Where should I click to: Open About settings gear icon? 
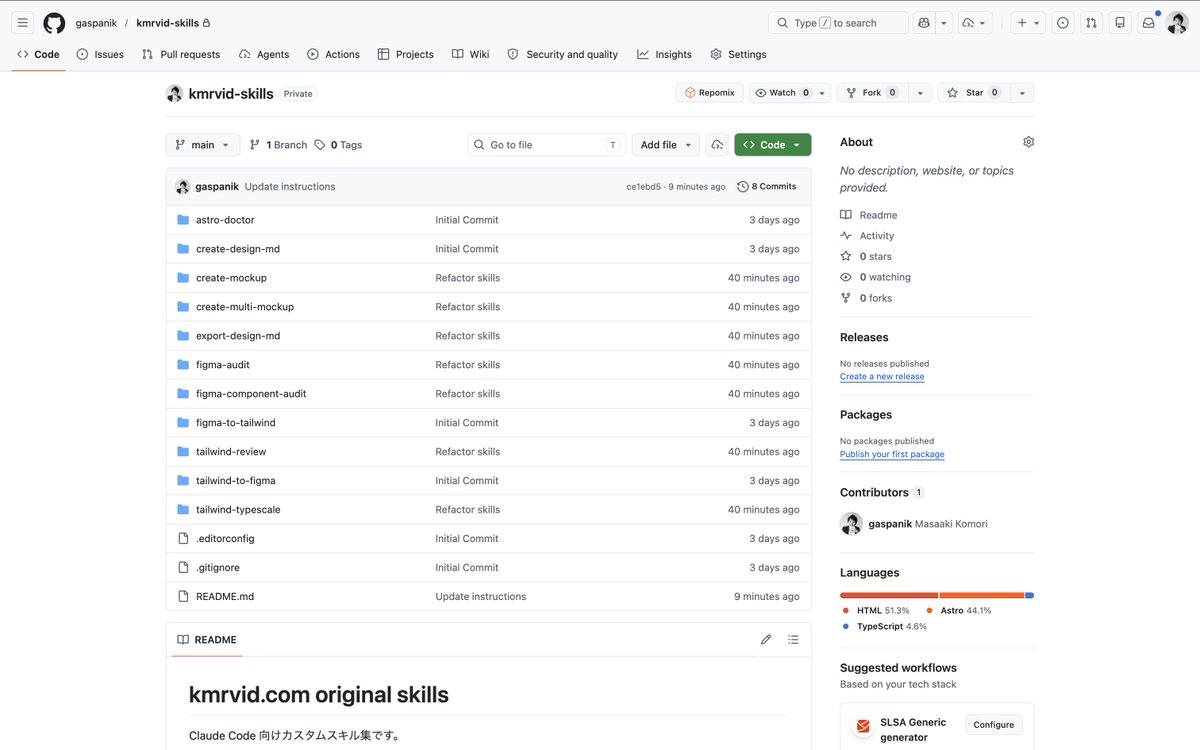point(1028,142)
